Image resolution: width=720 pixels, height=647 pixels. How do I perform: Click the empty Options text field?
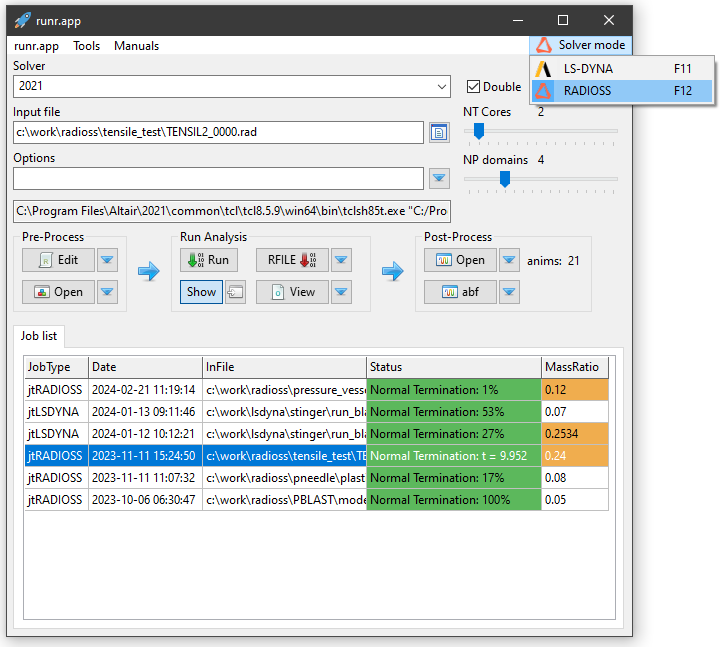218,178
